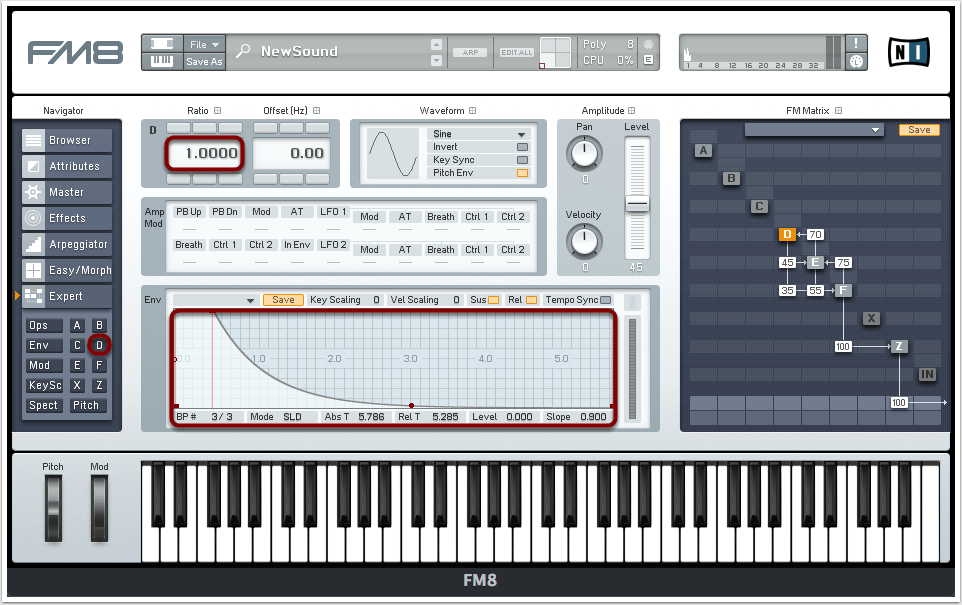Switch to the KeySc page
The height and width of the screenshot is (605, 962).
click(44, 386)
